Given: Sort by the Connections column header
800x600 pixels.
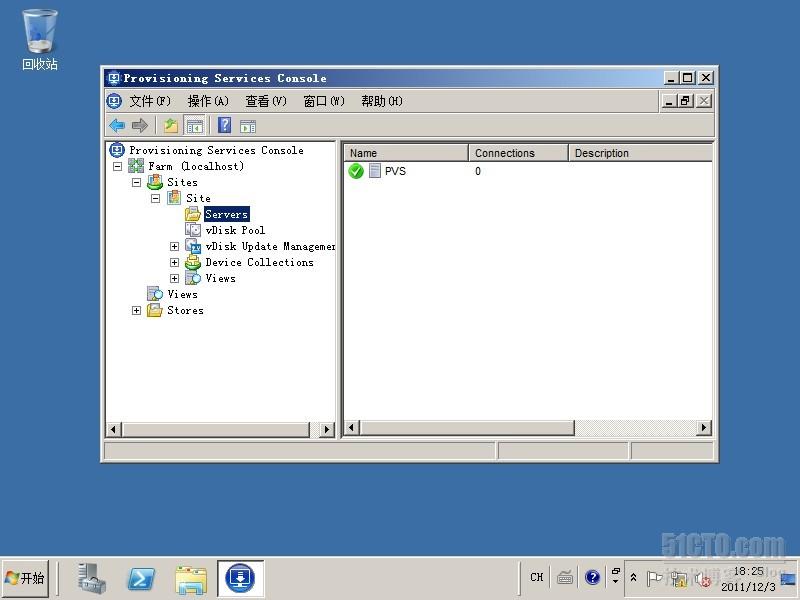Looking at the screenshot, I should [x=518, y=153].
